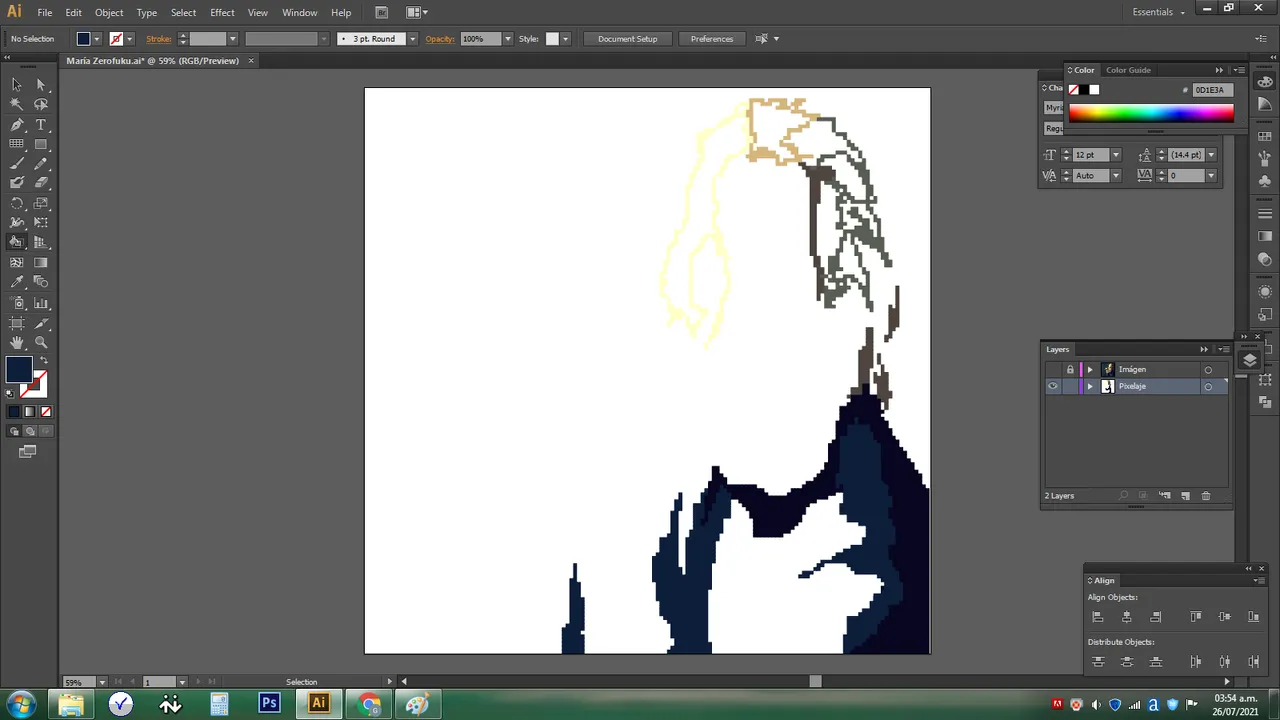Select the Paintbrush tool
Screen dimensions: 1280x720
pyautogui.click(x=17, y=163)
